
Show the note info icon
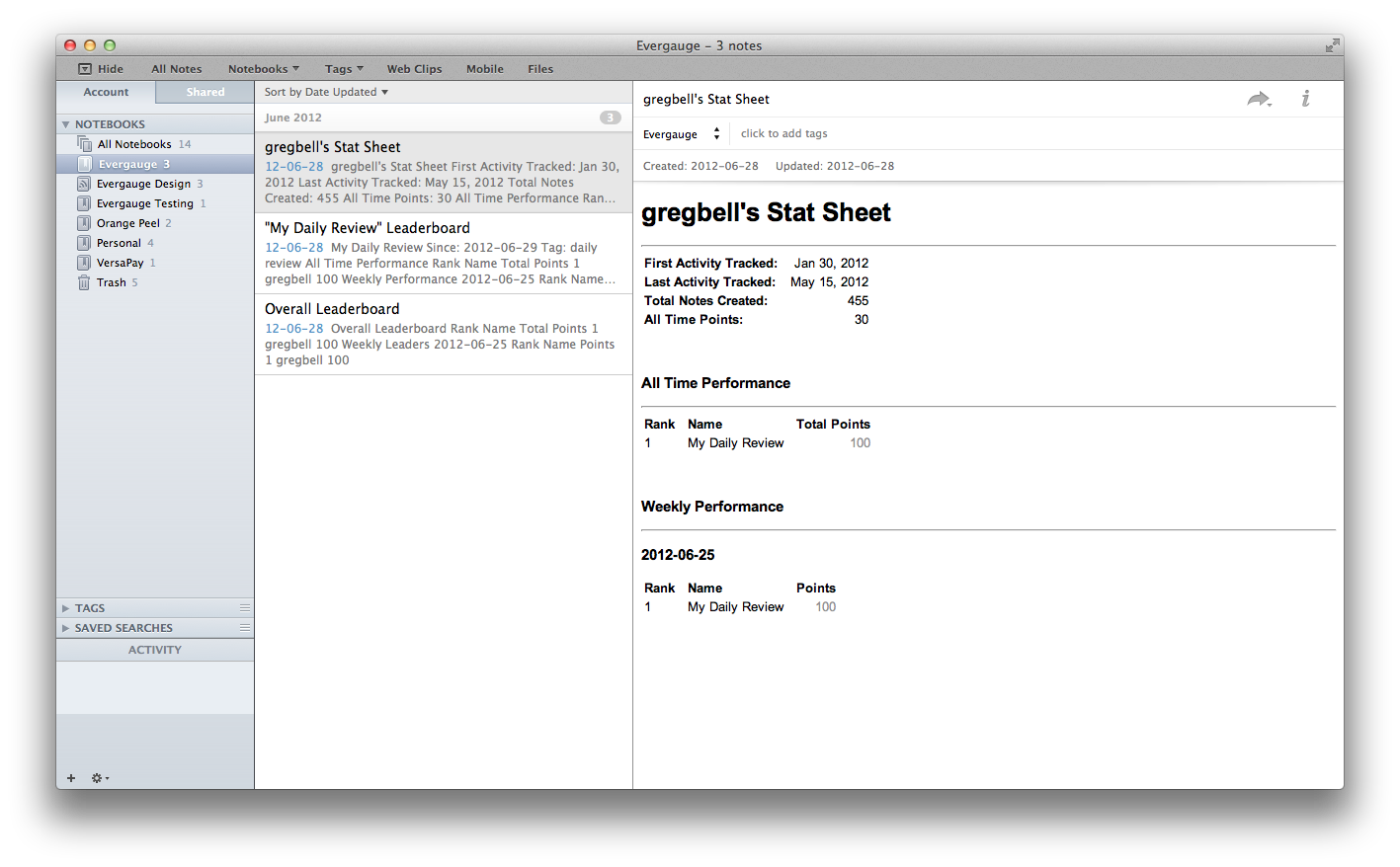coord(1305,99)
